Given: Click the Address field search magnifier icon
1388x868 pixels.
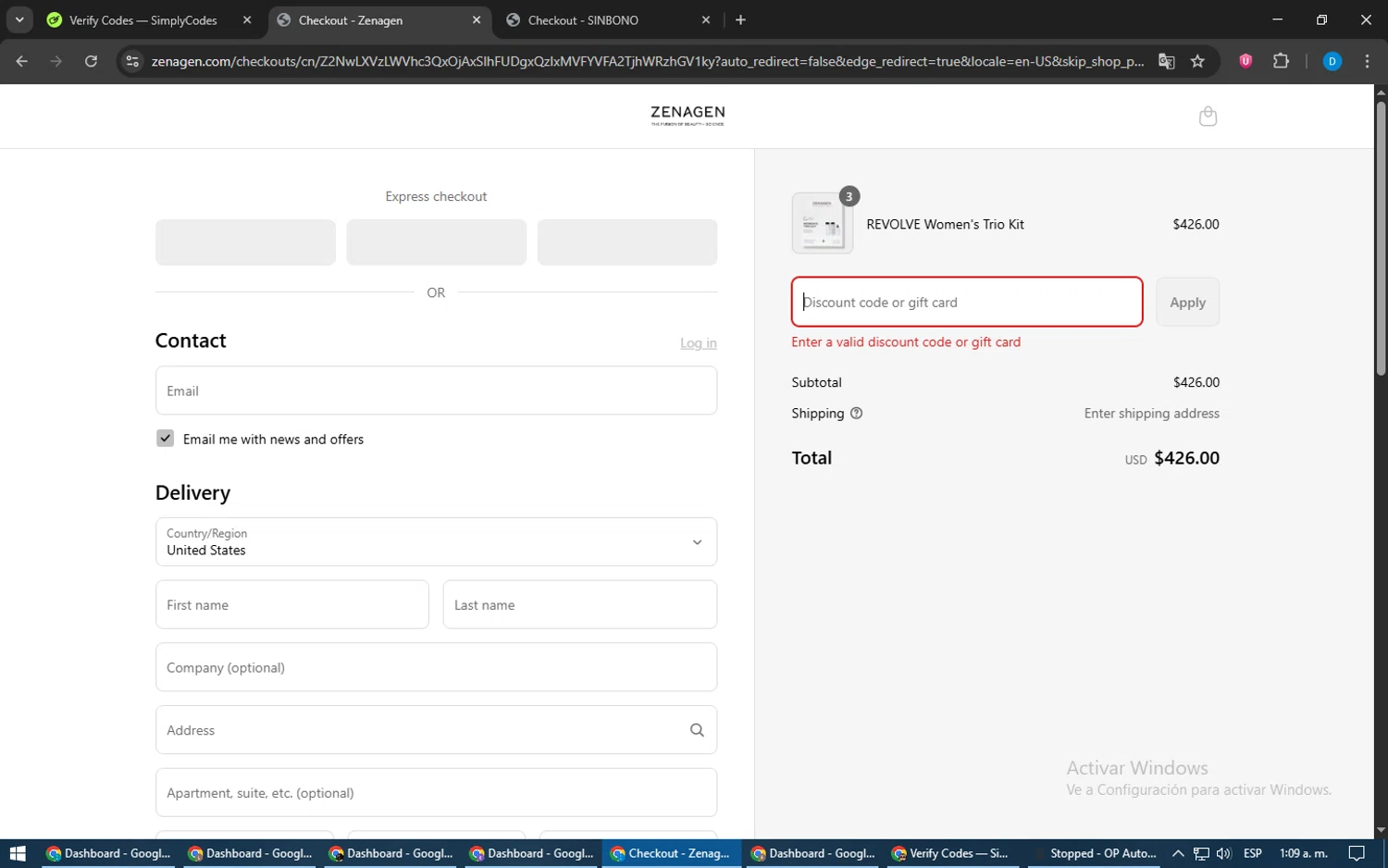Looking at the screenshot, I should pos(697,730).
